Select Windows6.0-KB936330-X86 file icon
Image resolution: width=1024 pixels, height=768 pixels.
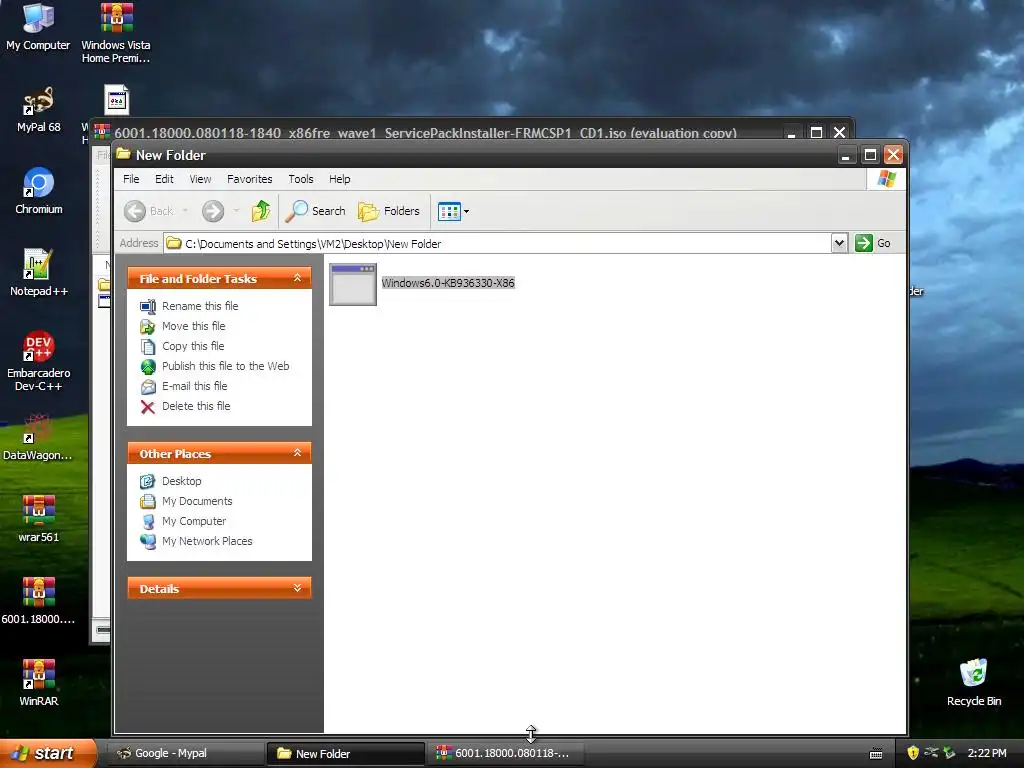(353, 284)
